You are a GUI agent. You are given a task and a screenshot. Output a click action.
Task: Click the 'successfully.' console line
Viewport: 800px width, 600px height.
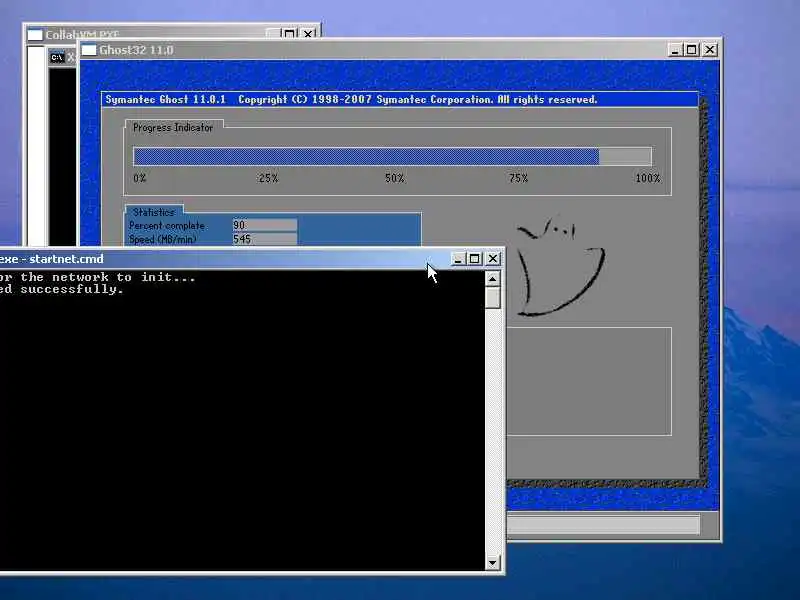pyautogui.click(x=62, y=289)
